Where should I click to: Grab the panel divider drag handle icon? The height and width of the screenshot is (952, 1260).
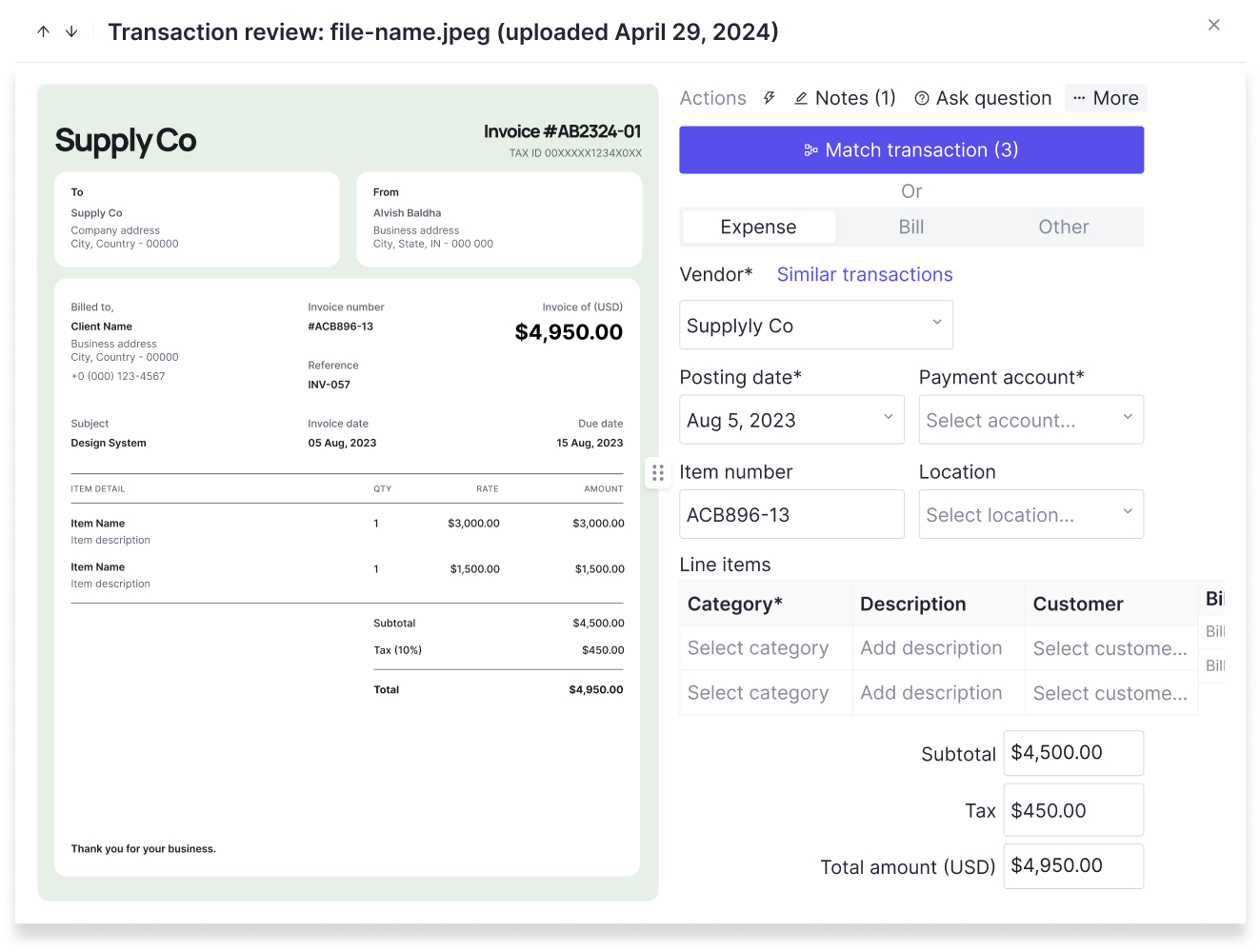coord(658,472)
